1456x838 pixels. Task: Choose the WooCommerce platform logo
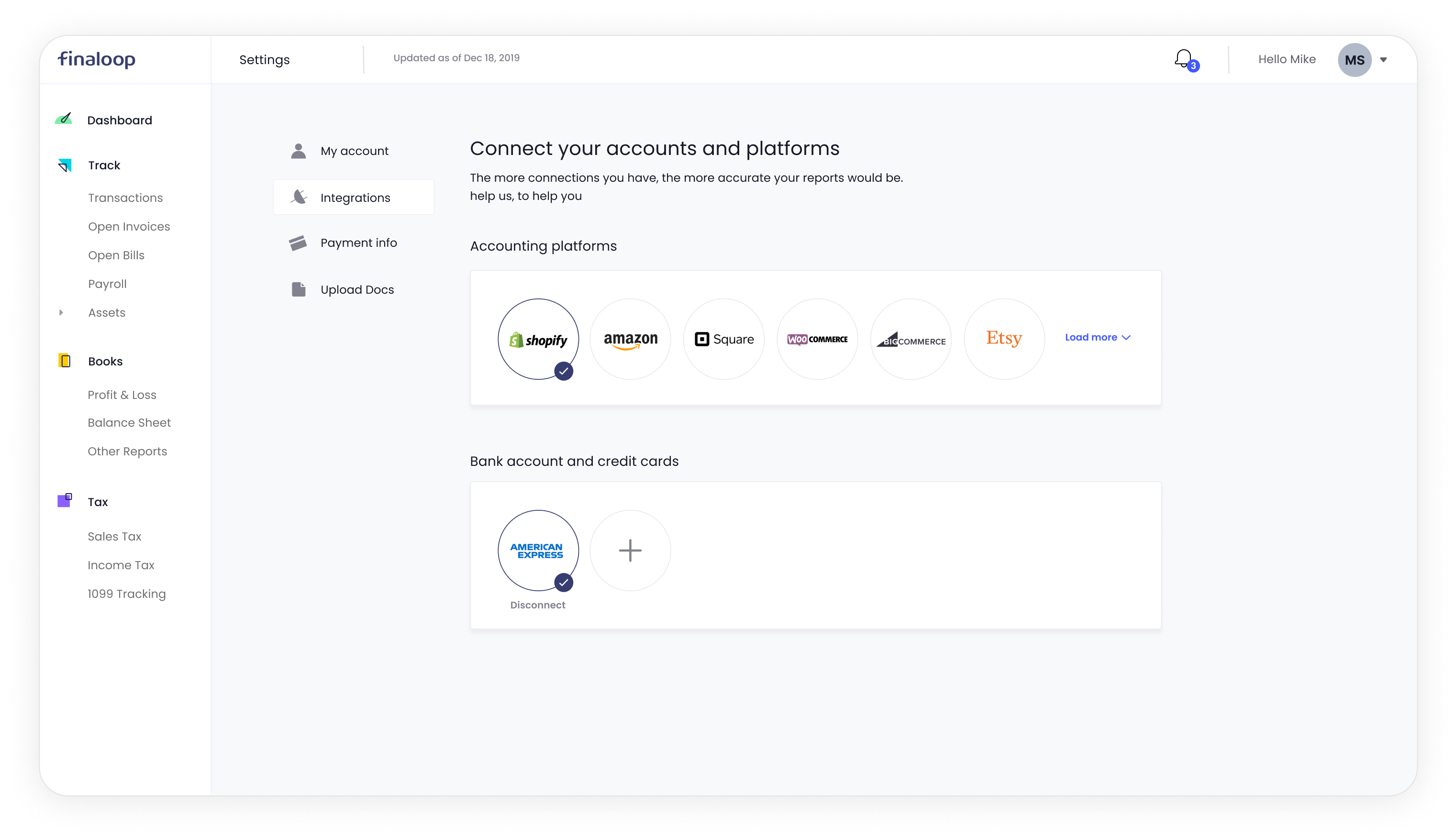817,339
